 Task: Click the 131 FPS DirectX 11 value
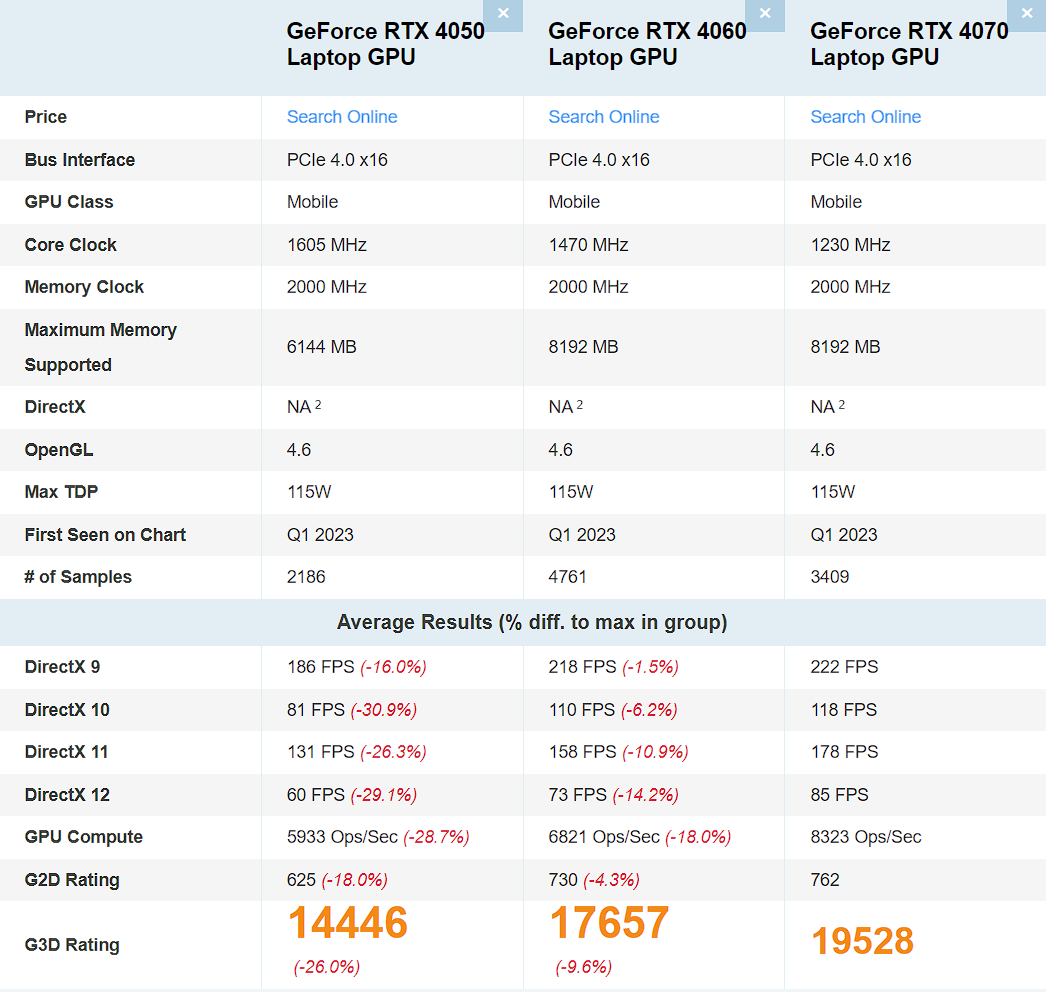(320, 752)
